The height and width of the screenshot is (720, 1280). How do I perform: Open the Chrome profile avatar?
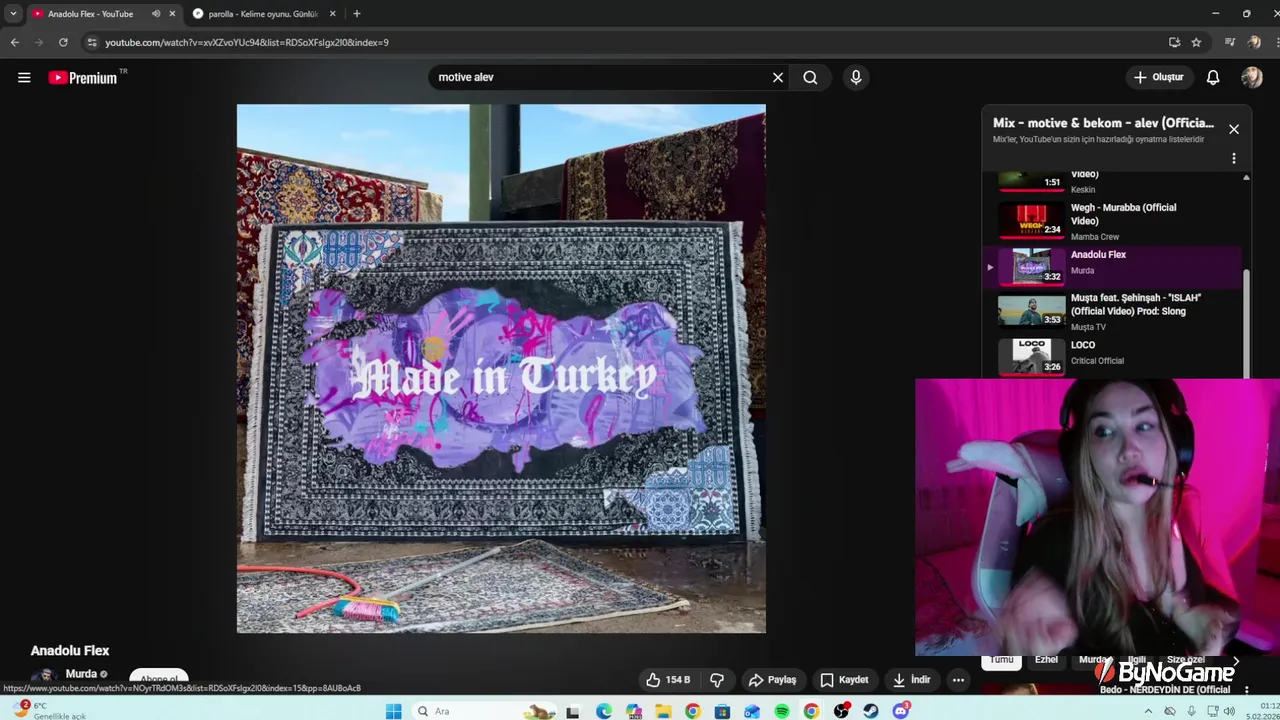[1254, 42]
